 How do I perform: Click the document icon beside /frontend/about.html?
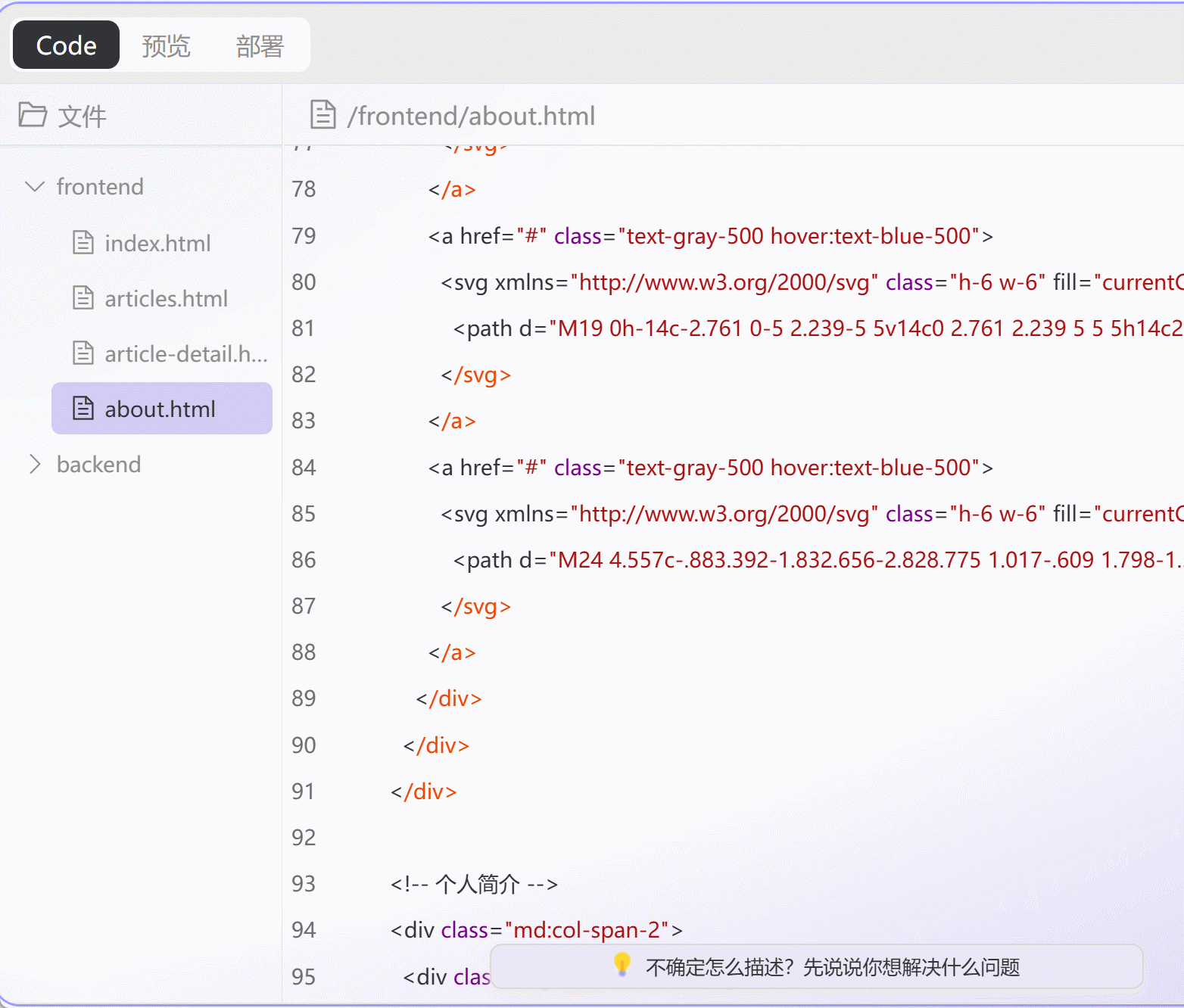323,115
